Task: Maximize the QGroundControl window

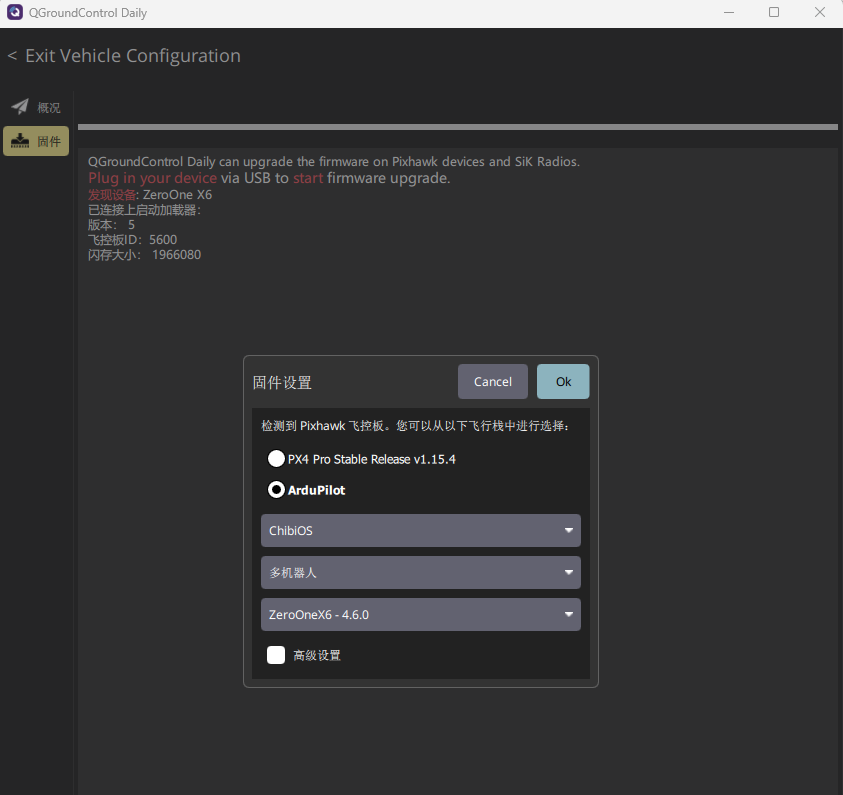Action: 774,12
